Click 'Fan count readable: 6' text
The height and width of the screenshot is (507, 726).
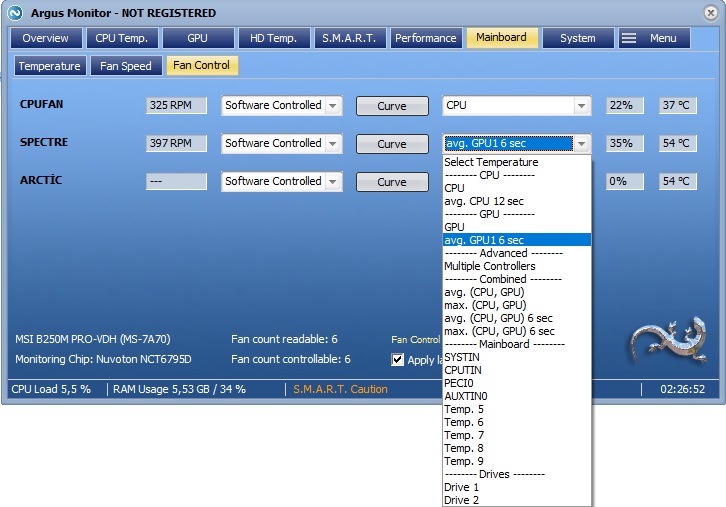[284, 339]
